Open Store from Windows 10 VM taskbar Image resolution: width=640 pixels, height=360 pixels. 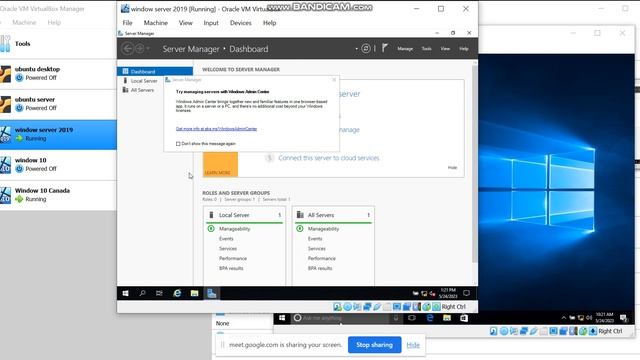(464, 318)
